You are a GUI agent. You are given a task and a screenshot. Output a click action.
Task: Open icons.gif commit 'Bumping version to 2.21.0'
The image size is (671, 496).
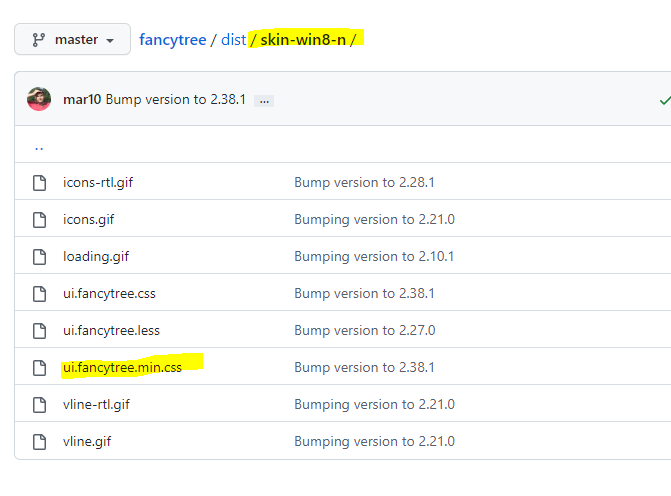(374, 220)
